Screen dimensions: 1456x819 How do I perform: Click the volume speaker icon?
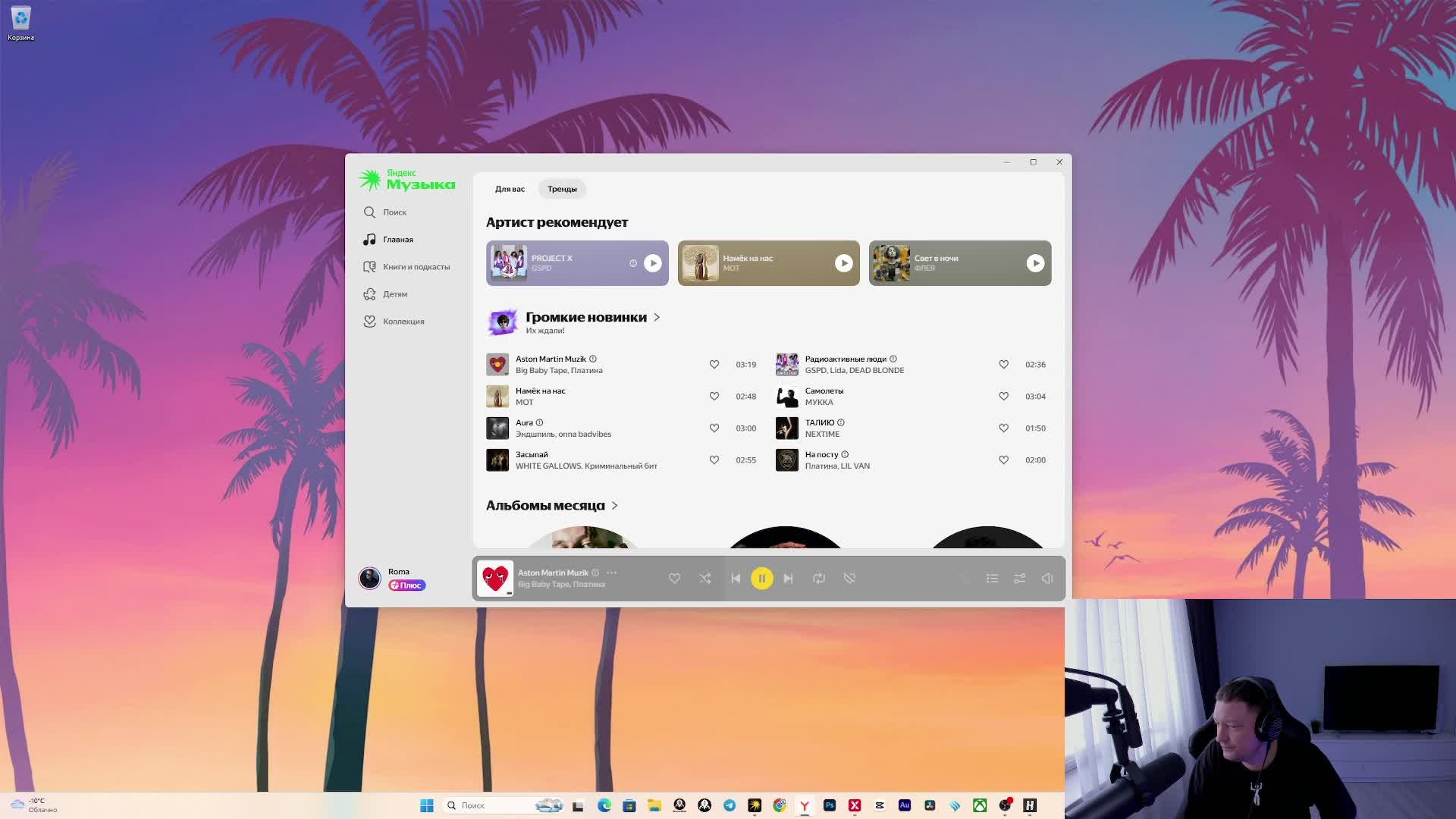click(1046, 579)
